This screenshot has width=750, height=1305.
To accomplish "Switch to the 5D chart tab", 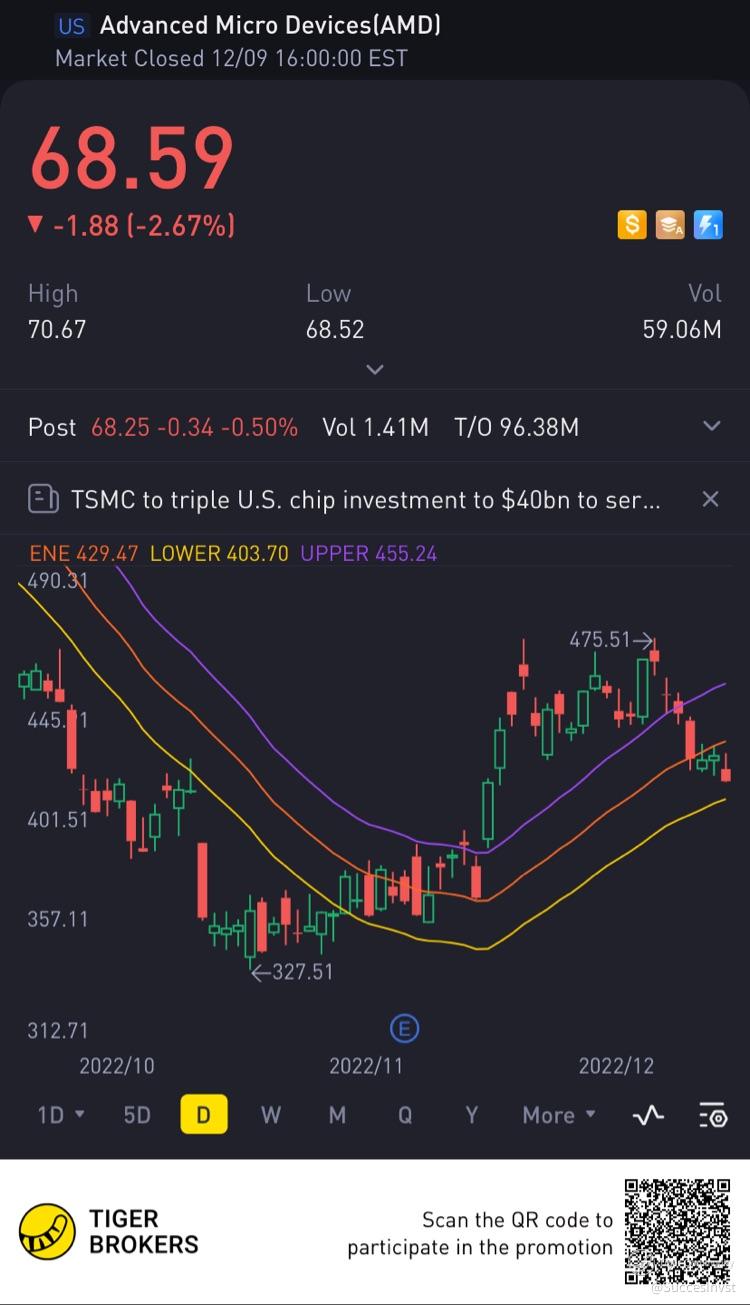I will 137,1114.
